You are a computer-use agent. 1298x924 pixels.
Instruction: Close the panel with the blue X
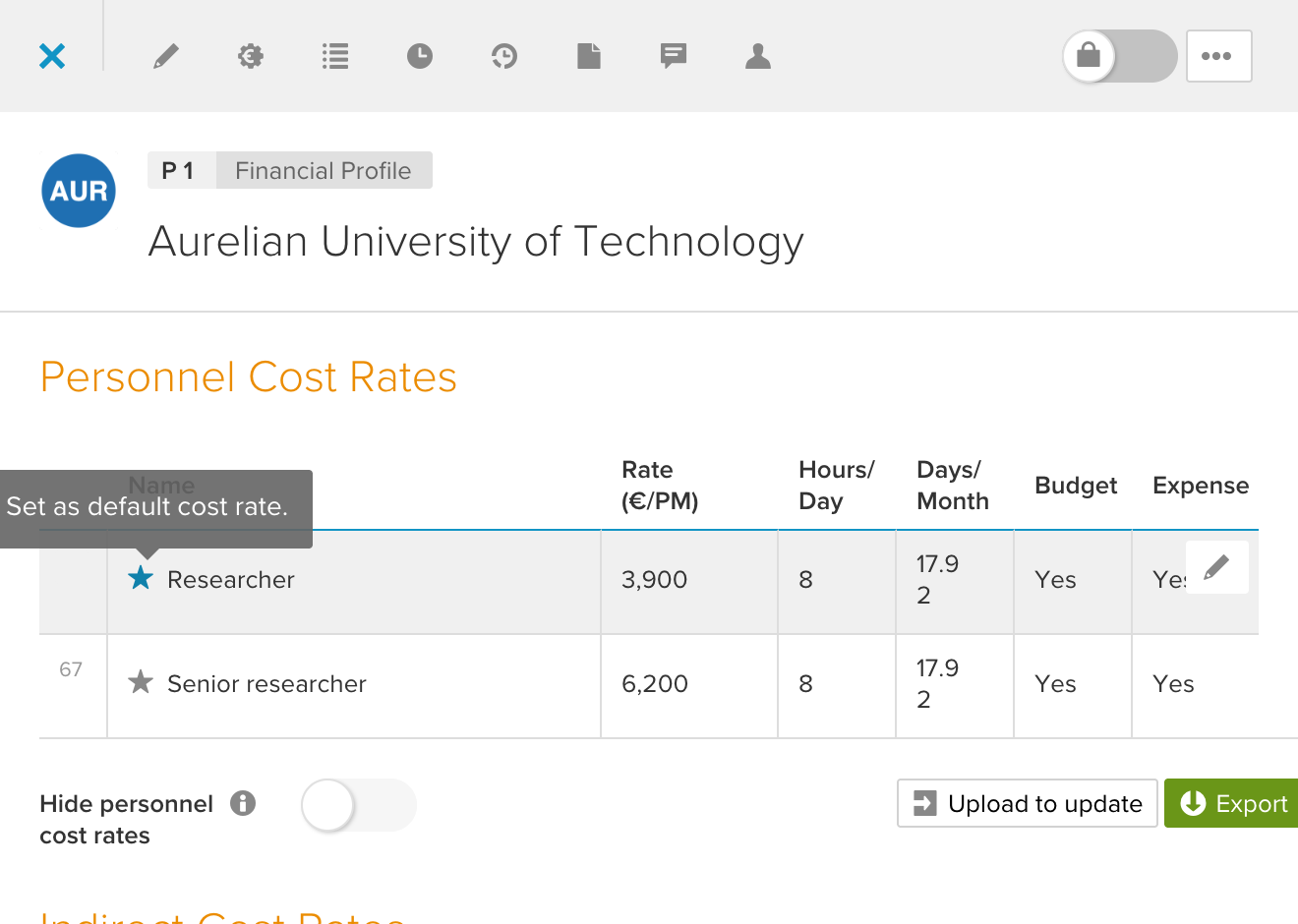(x=52, y=56)
